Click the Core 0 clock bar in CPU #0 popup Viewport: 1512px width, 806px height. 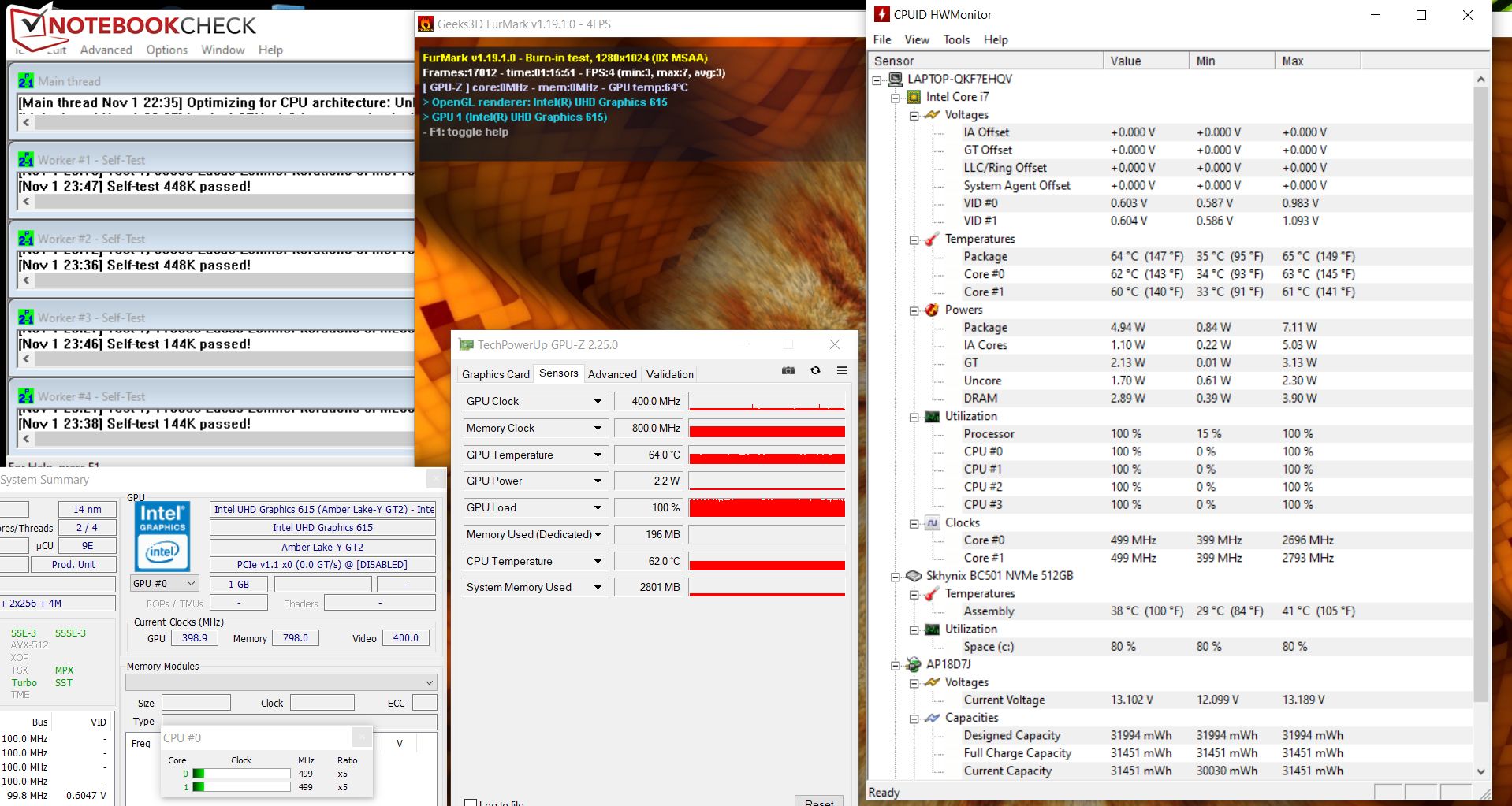pyautogui.click(x=241, y=774)
